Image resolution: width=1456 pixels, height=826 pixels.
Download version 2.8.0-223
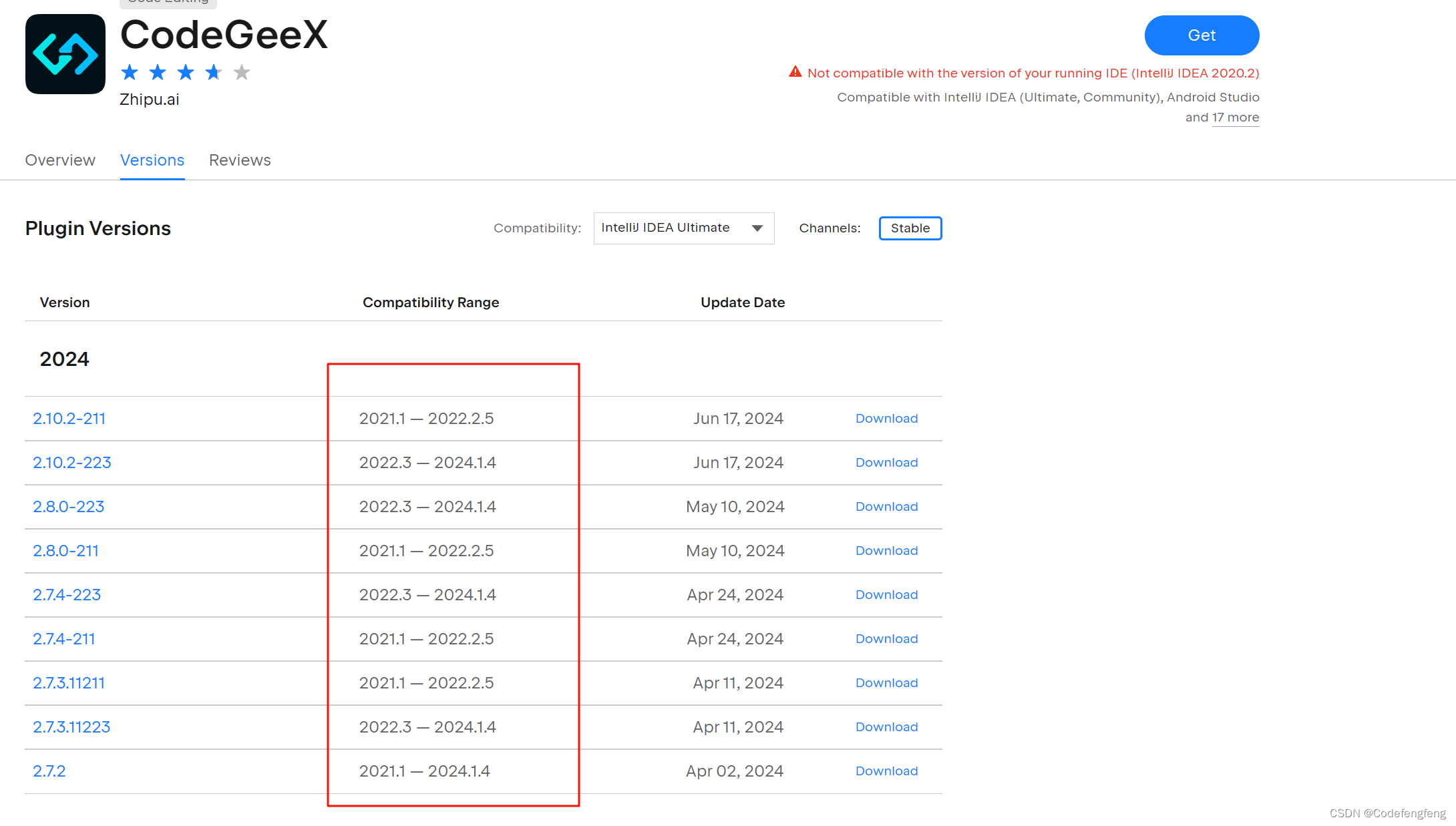tap(886, 507)
